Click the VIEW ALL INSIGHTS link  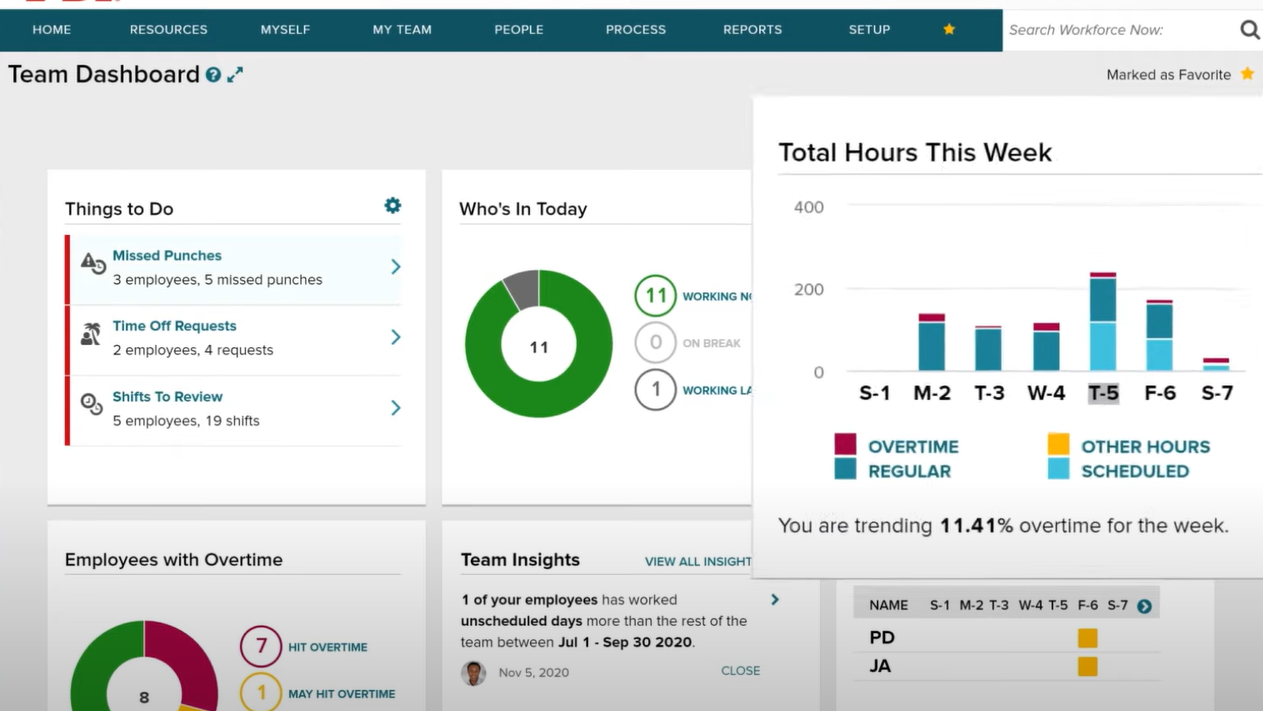(697, 561)
